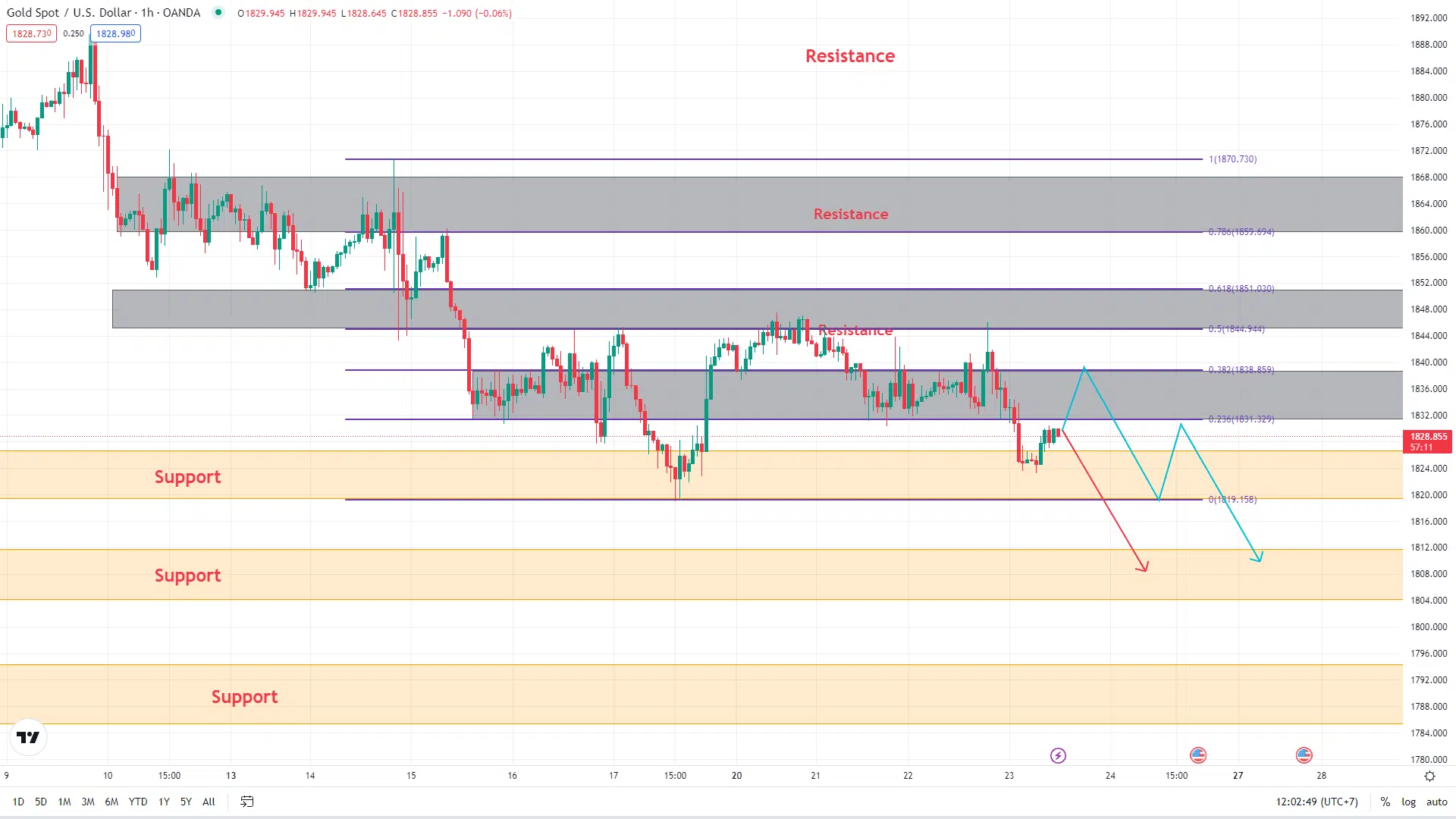
Task: Click date 23 on time axis
Action: (1009, 776)
